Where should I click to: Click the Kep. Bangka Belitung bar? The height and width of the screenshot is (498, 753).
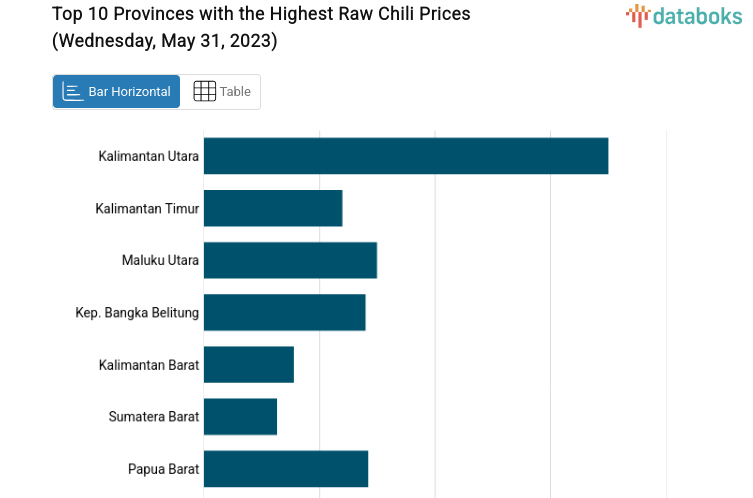pyautogui.click(x=284, y=312)
